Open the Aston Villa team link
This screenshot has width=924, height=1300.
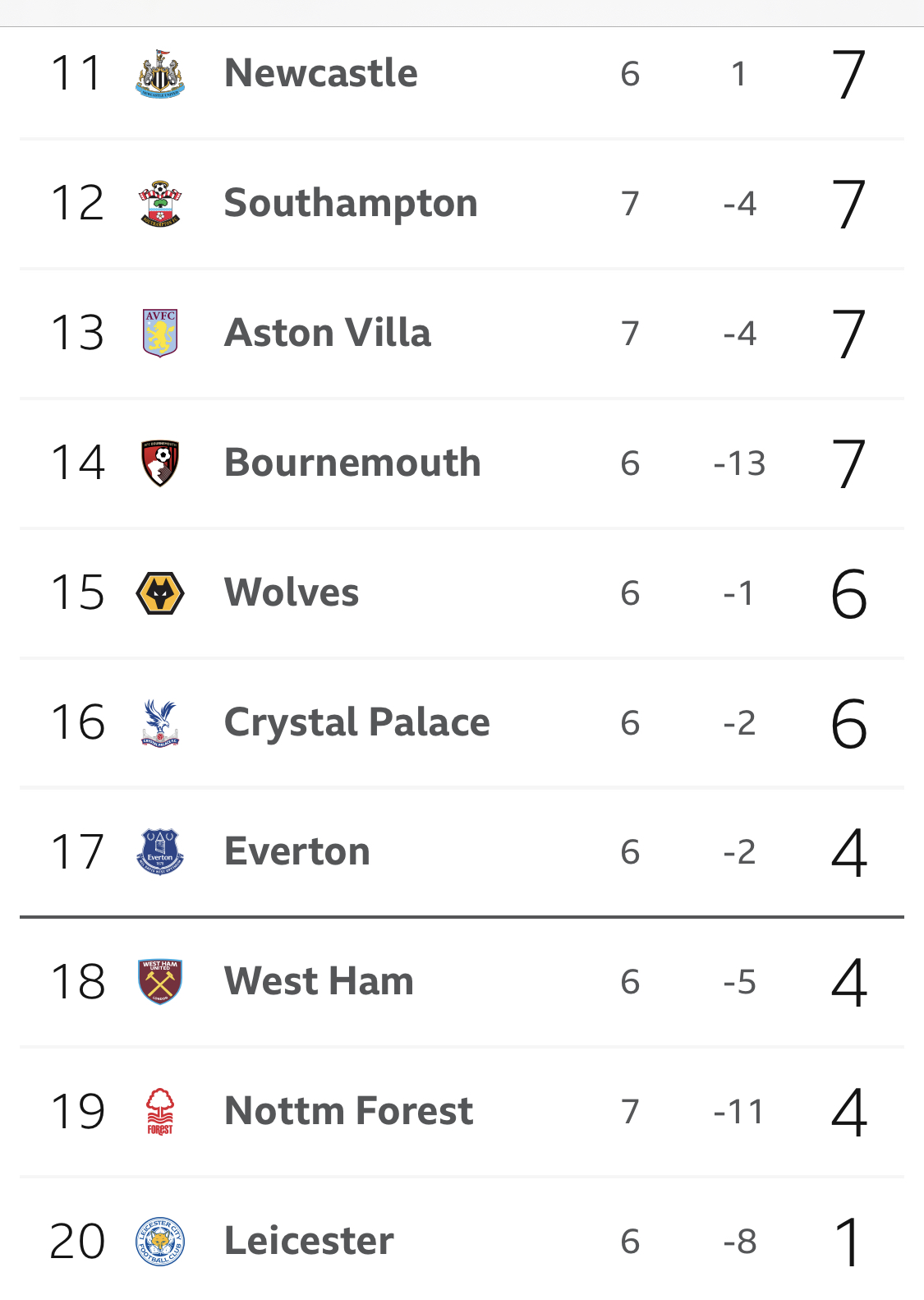coord(328,333)
